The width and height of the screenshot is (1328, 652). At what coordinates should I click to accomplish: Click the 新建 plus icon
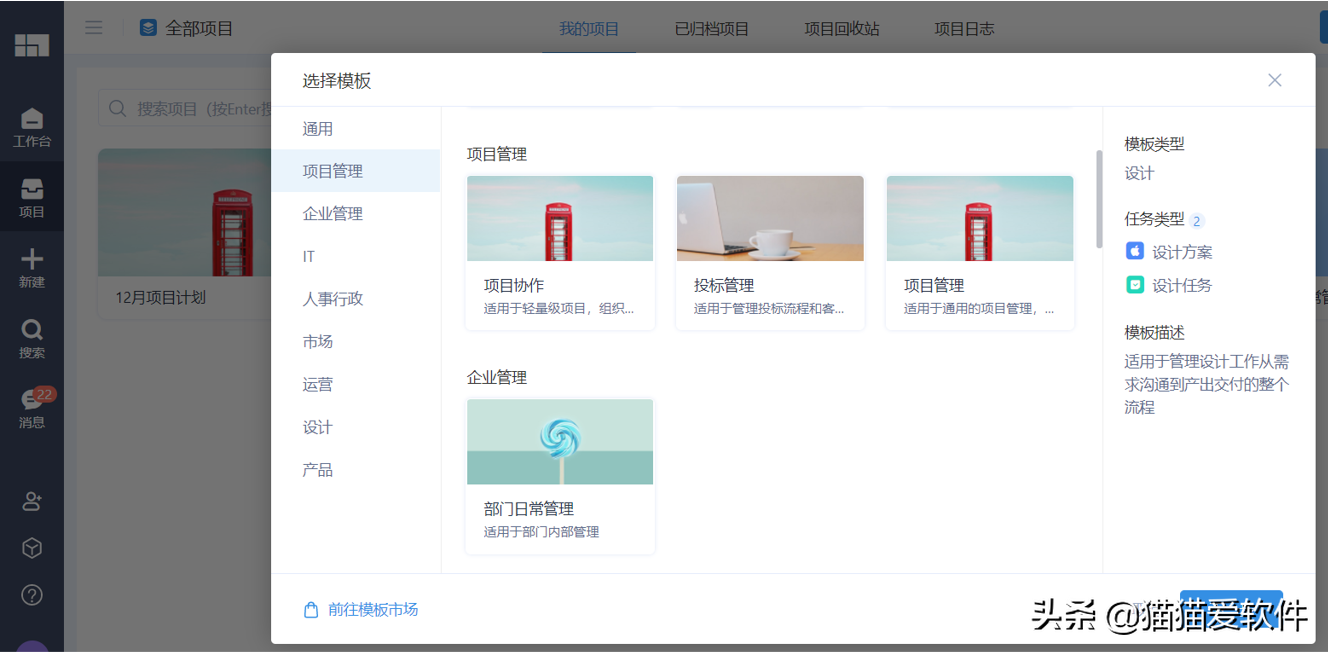(32, 268)
